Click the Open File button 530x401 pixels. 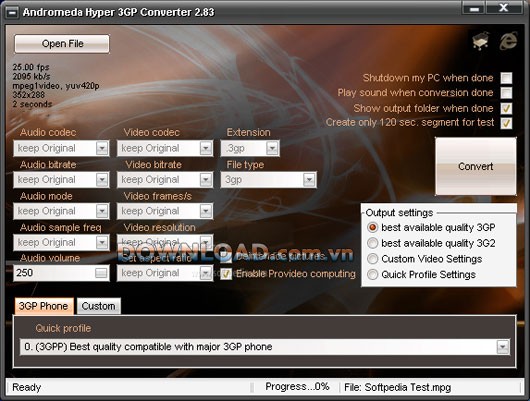[62, 44]
